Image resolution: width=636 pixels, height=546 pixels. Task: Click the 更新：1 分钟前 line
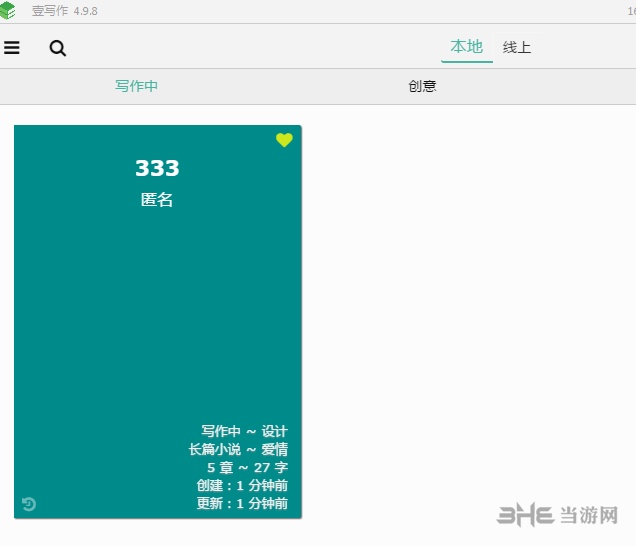242,503
